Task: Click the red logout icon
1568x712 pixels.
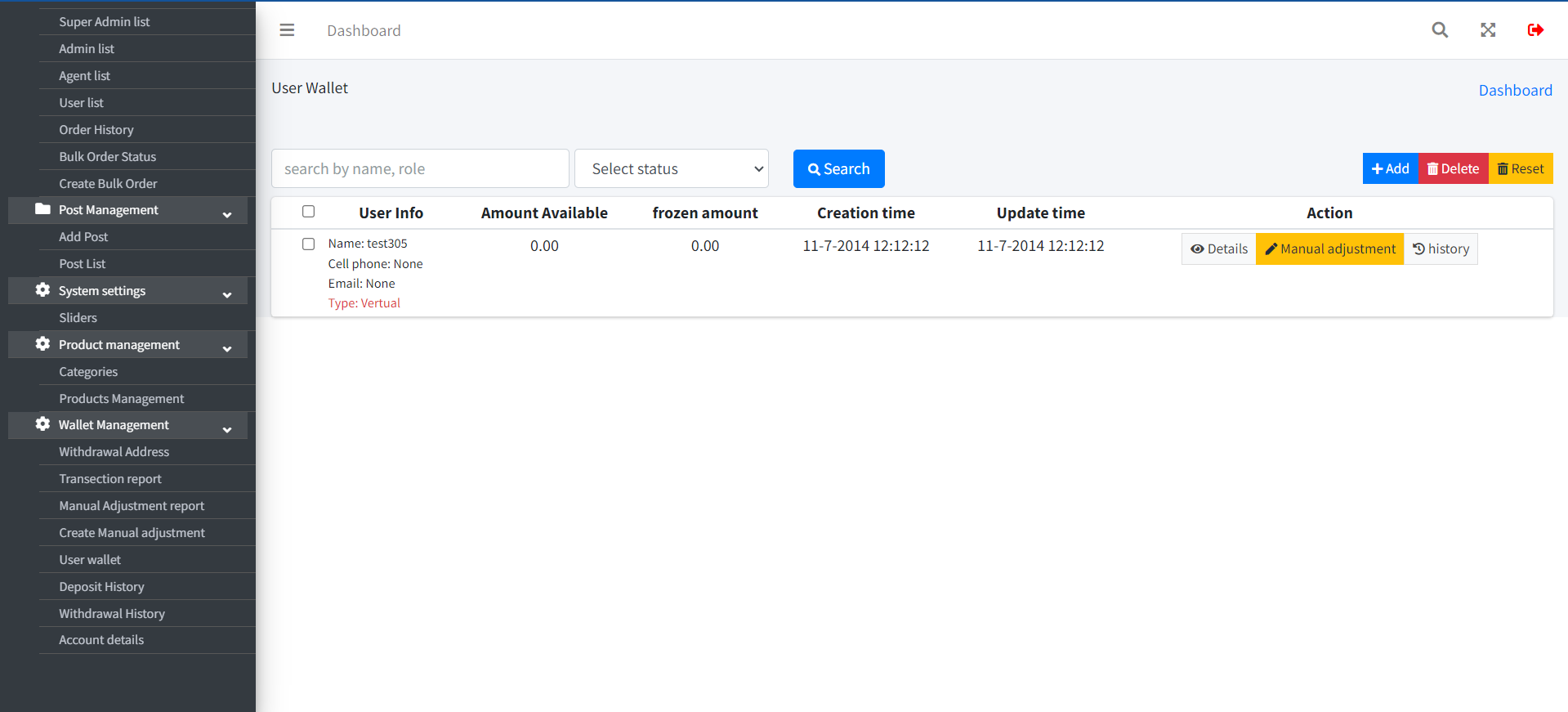Action: coord(1535,30)
